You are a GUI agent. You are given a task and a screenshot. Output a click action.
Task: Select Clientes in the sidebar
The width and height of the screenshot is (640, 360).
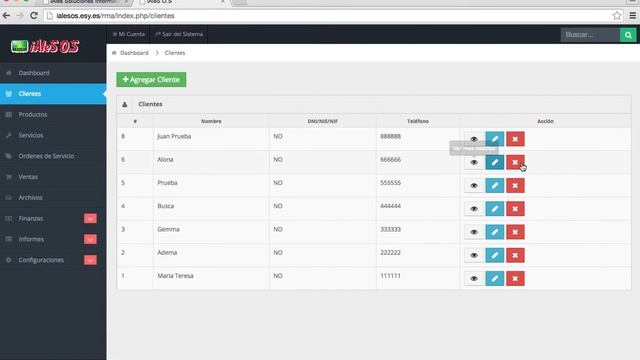(x=53, y=94)
